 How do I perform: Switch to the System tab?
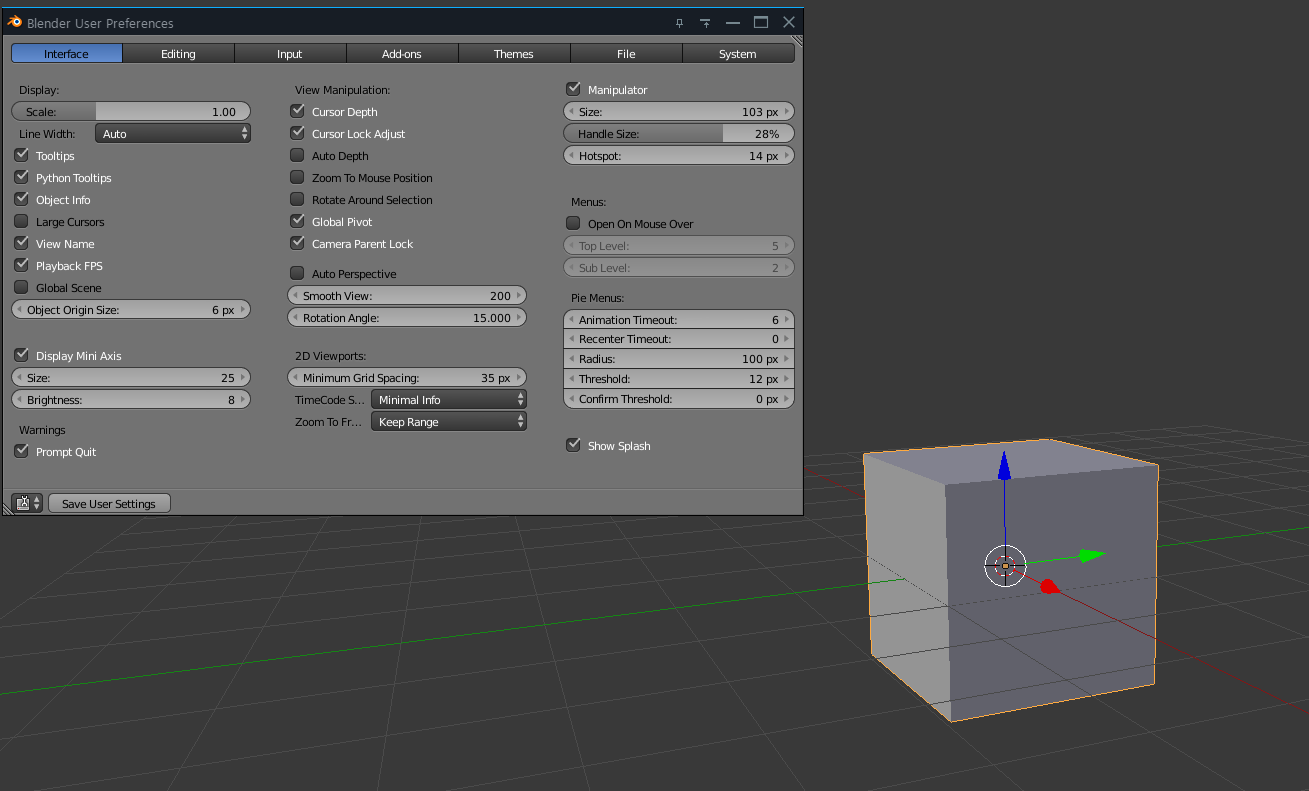(738, 53)
